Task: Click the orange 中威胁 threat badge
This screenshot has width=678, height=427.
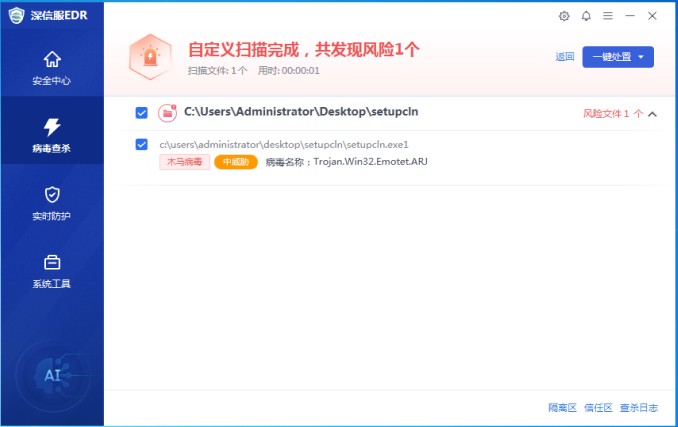Action: tap(236, 162)
